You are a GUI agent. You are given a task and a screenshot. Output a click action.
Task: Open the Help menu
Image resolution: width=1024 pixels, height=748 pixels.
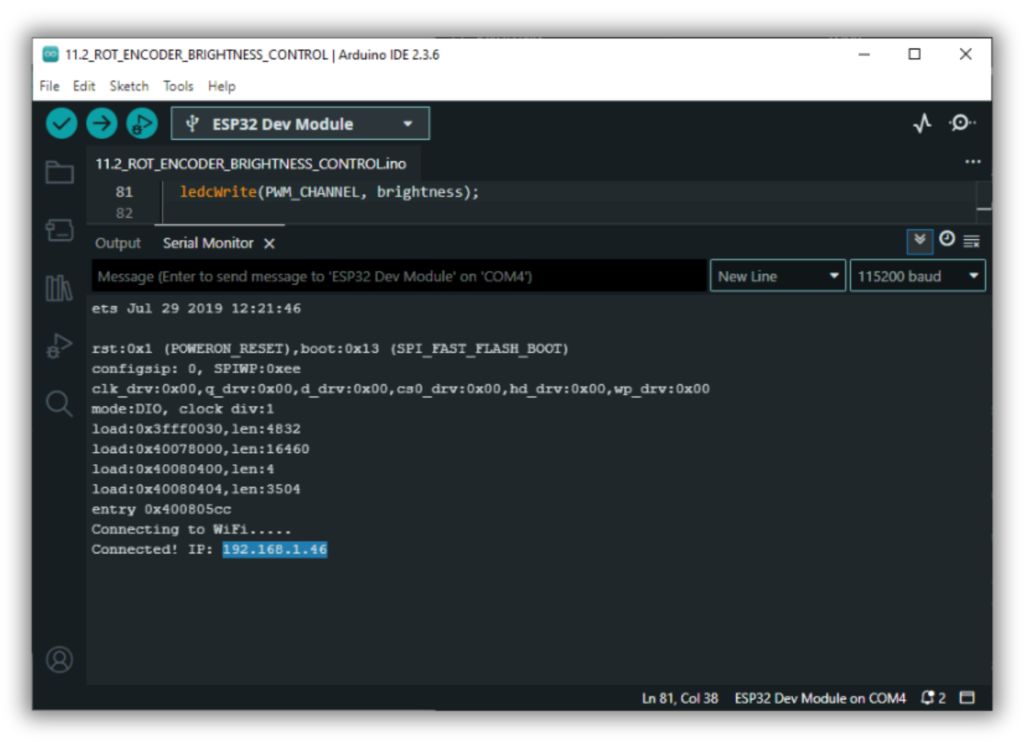(x=221, y=86)
